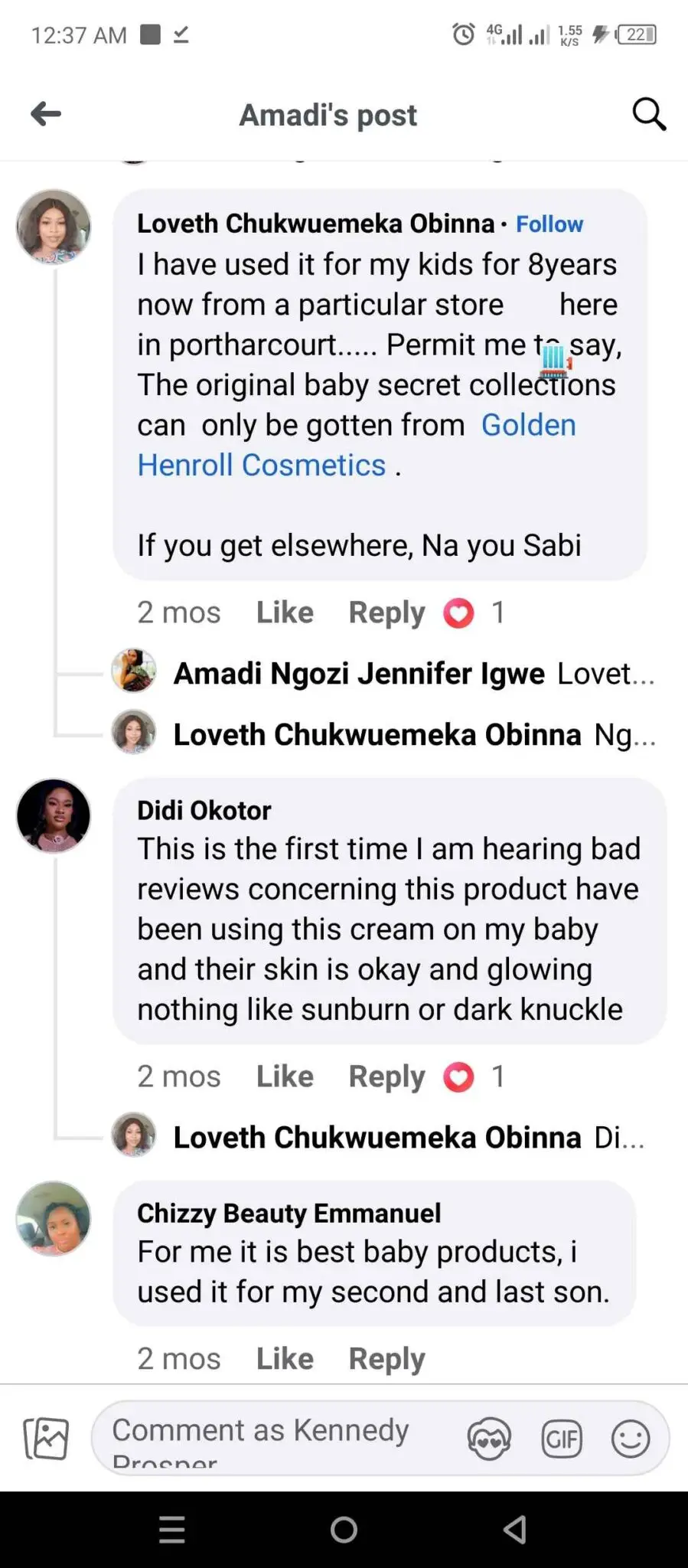This screenshot has height=1568, width=688.
Task: Type in the Comment as Kennedy field
Action: 276,1438
